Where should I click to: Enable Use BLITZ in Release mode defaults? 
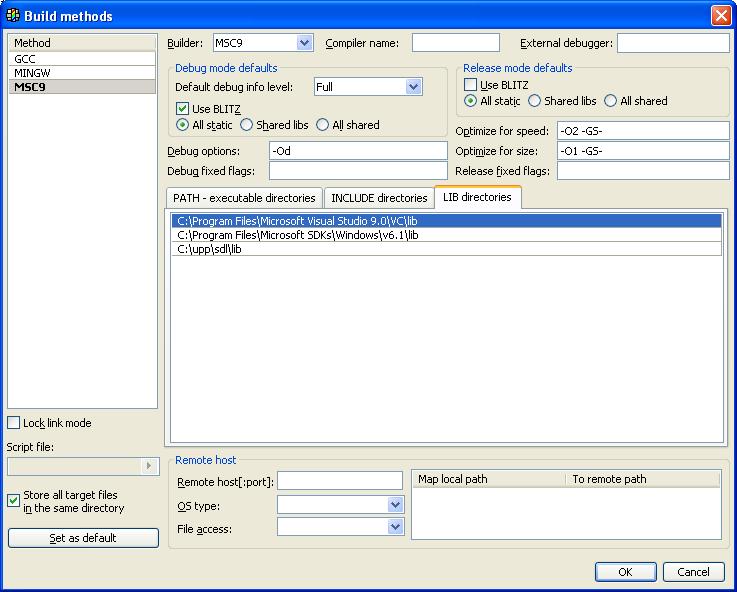[471, 85]
